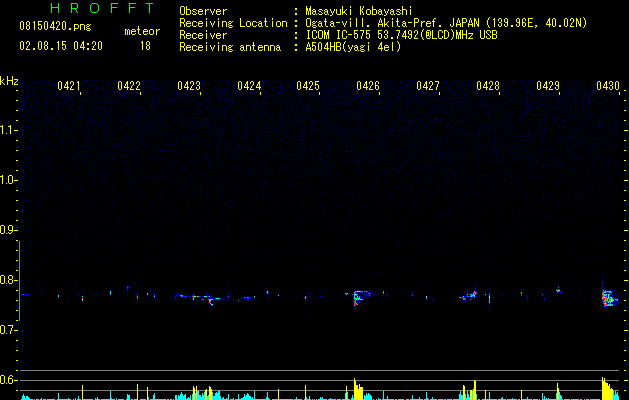
Task: Click the HROFFT title text
Action: coord(103,8)
